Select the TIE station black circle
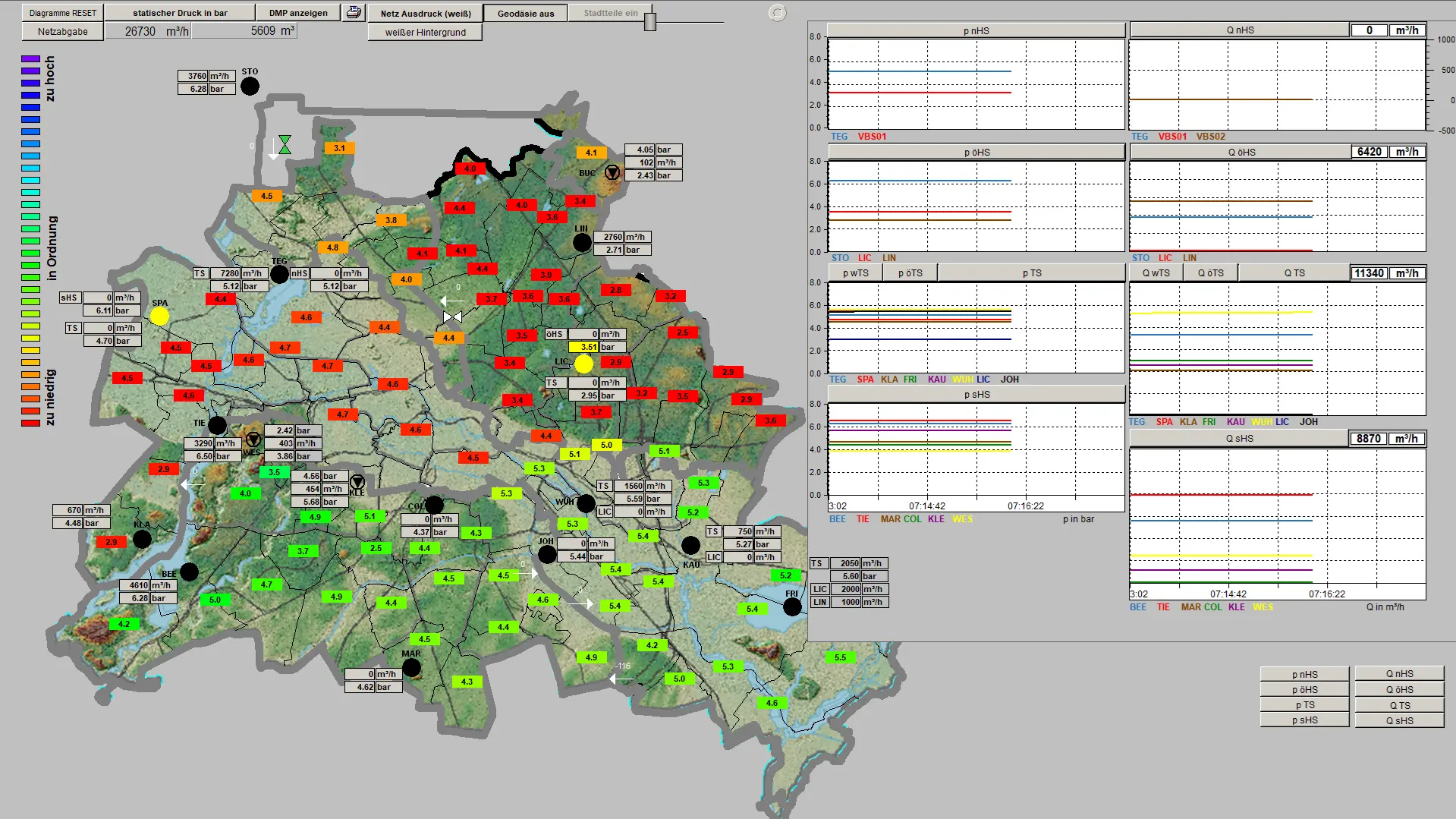This screenshot has height=819, width=1456. [217, 425]
